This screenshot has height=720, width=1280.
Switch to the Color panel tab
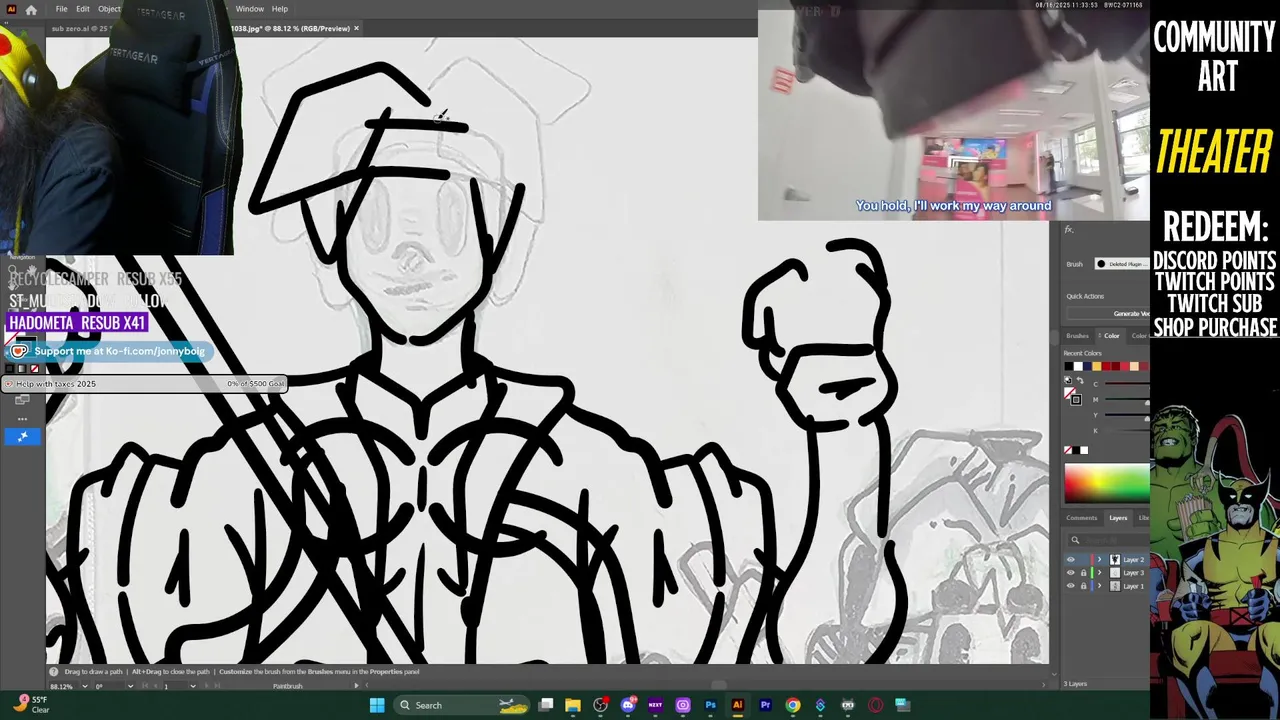[1111, 336]
